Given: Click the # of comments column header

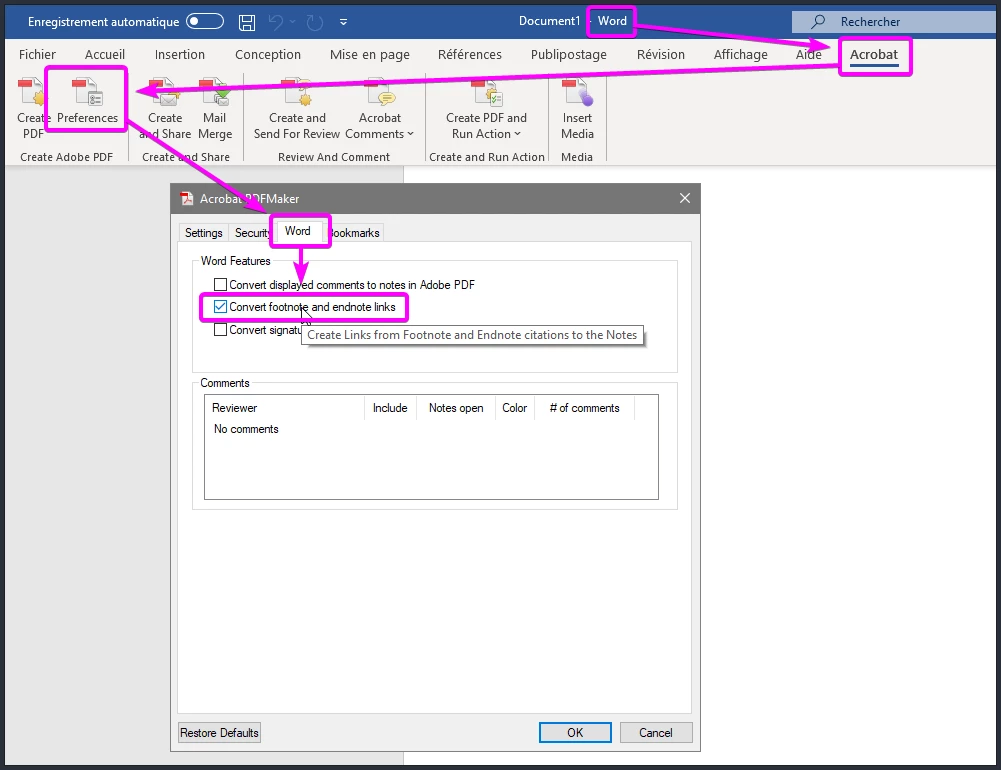Looking at the screenshot, I should 584,408.
